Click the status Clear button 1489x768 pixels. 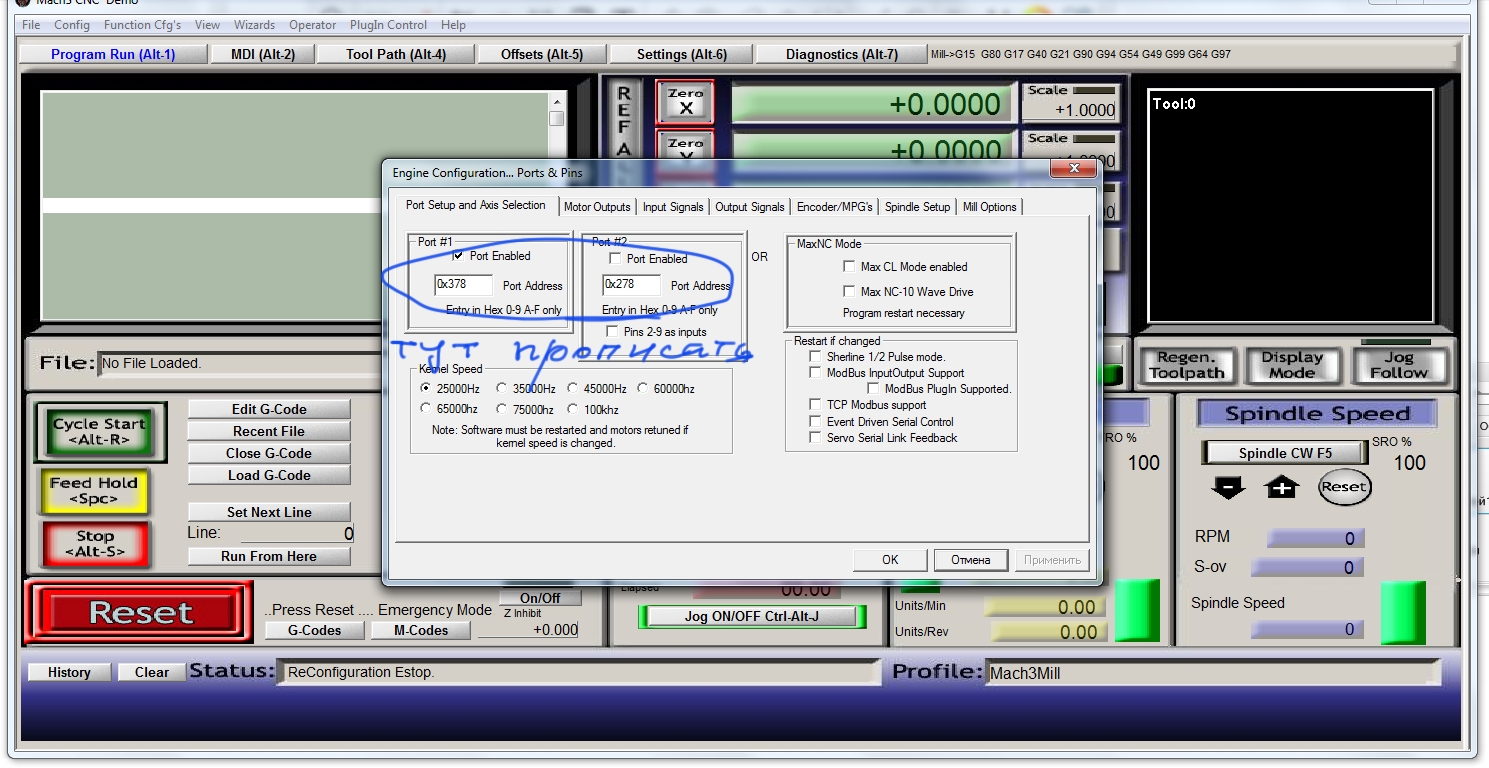coord(152,672)
